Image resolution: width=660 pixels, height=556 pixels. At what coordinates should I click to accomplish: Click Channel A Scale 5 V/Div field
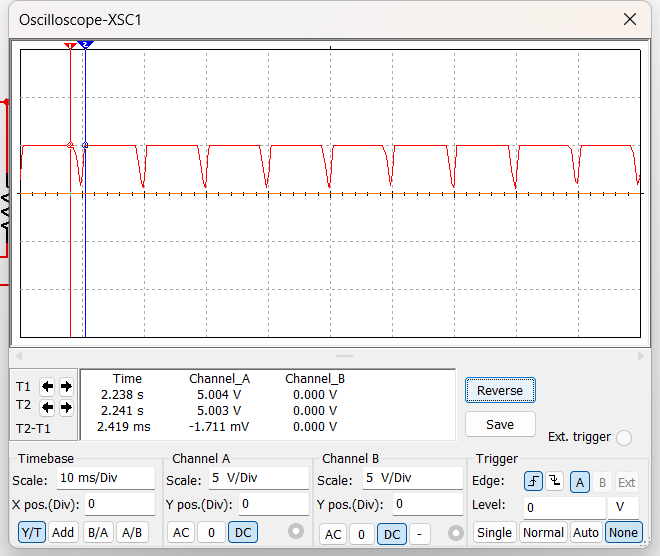point(257,479)
